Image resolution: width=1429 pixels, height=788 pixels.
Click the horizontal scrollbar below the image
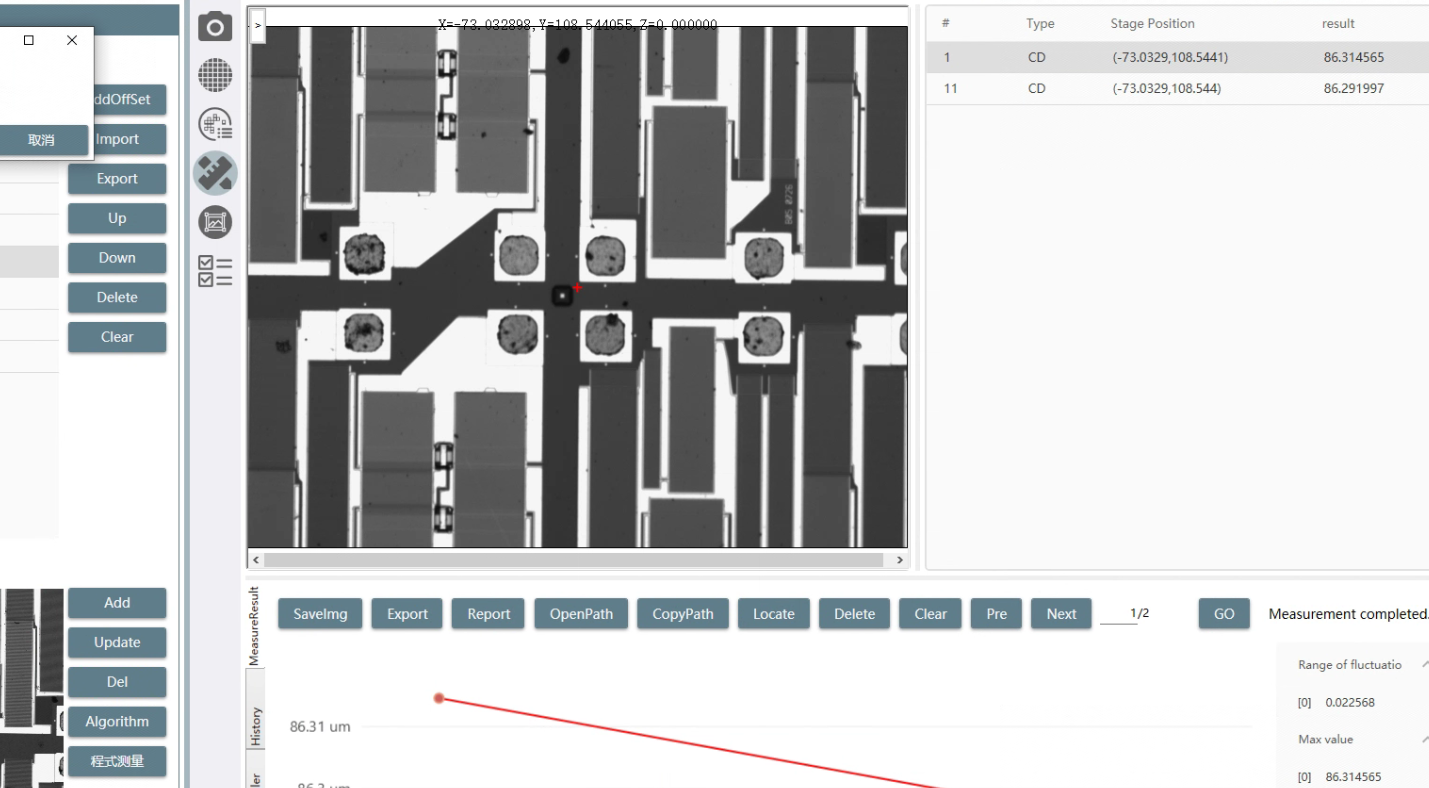coord(574,560)
